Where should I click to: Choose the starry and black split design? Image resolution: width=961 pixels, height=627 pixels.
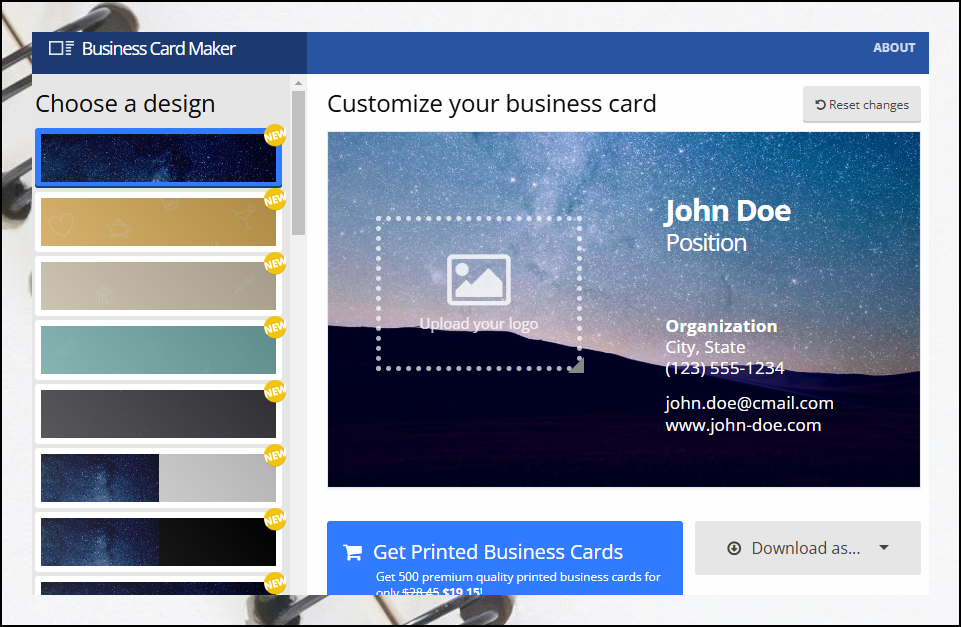click(158, 542)
